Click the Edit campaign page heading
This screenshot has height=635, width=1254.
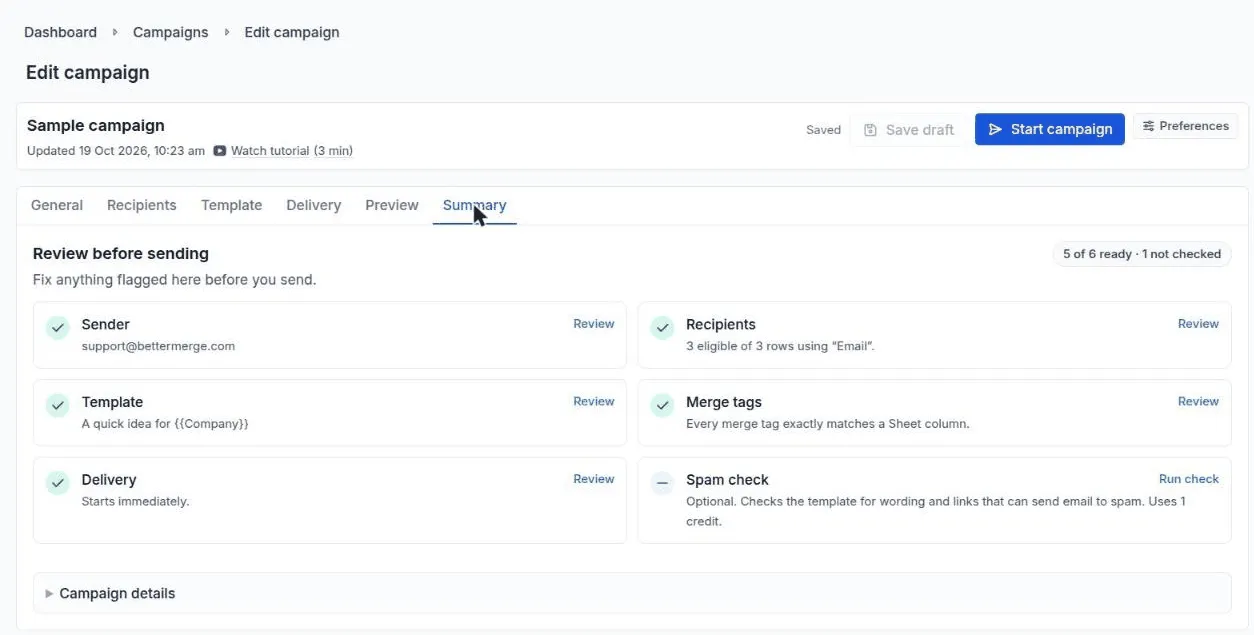pyautogui.click(x=88, y=73)
